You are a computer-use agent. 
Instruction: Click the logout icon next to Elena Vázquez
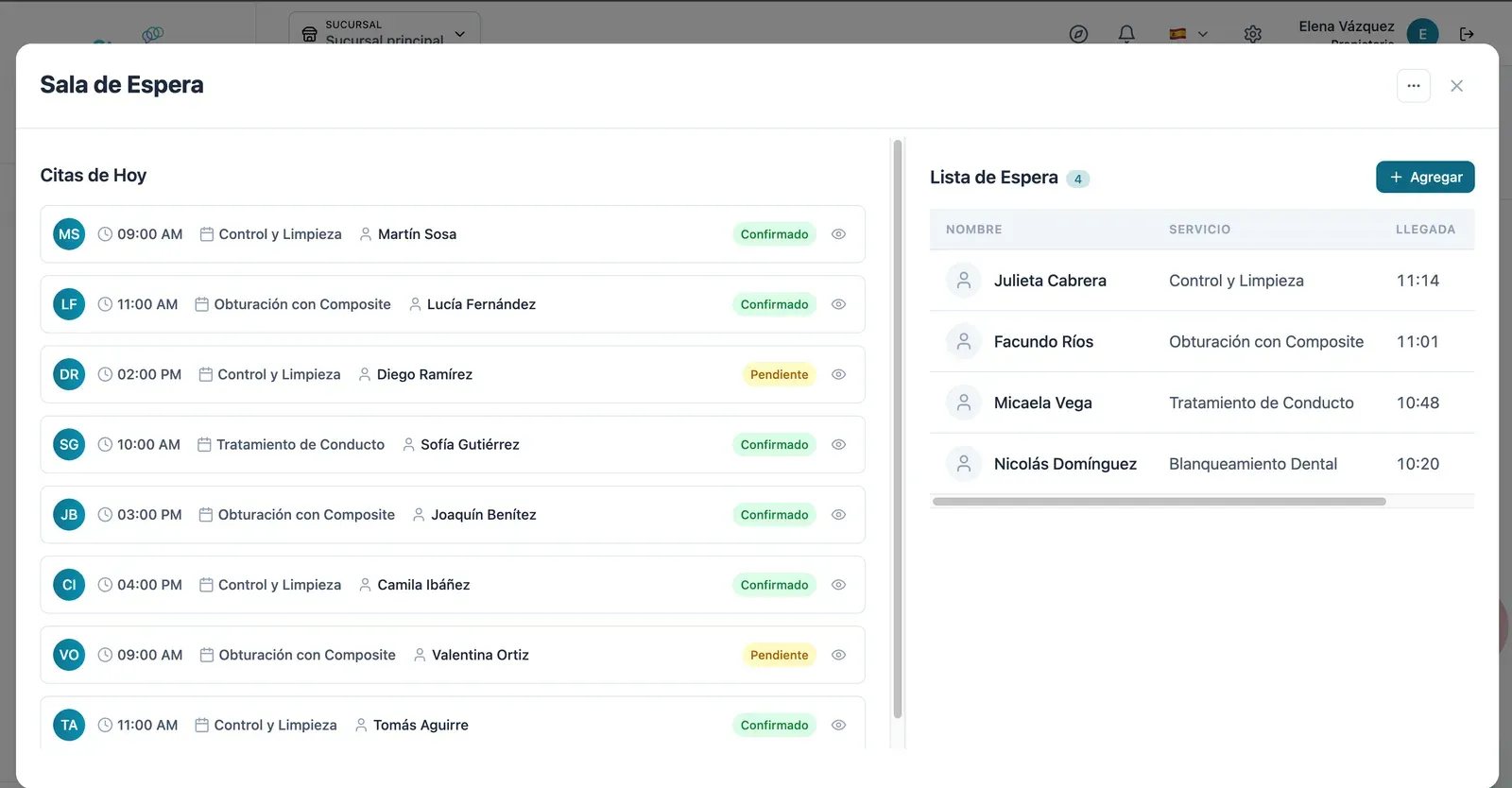[x=1467, y=34]
